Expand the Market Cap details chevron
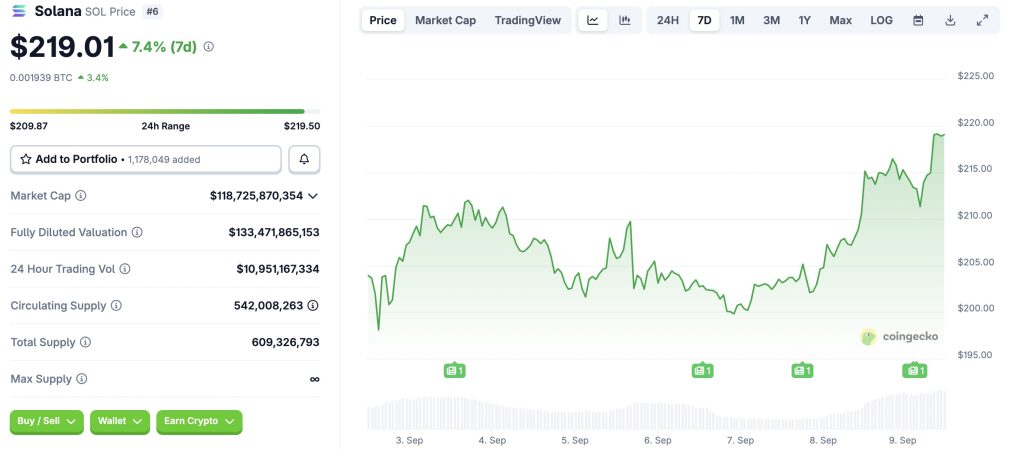This screenshot has width=1024, height=449. point(313,196)
